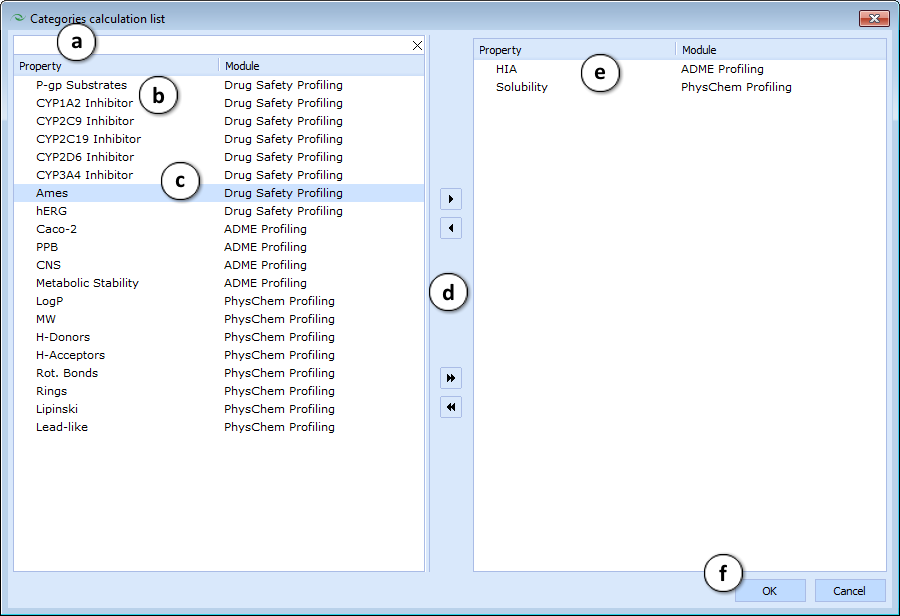The image size is (900, 616).
Task: Select the H-Acceptors property
Action: (219, 355)
